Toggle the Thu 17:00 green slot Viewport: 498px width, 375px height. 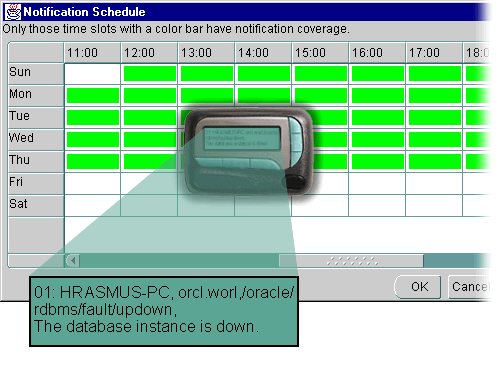(435, 162)
